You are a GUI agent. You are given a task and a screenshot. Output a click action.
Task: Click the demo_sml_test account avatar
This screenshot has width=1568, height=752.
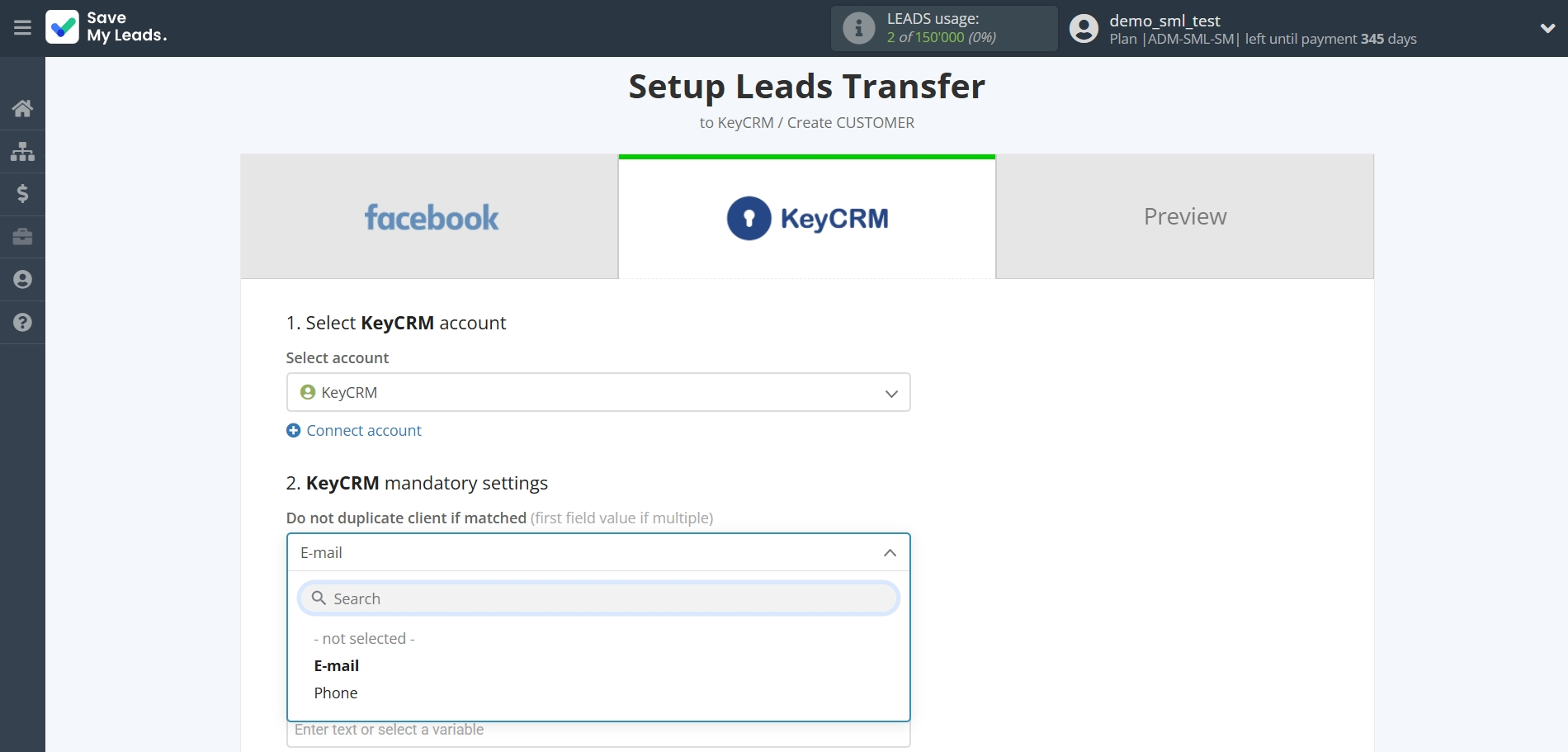[1083, 27]
